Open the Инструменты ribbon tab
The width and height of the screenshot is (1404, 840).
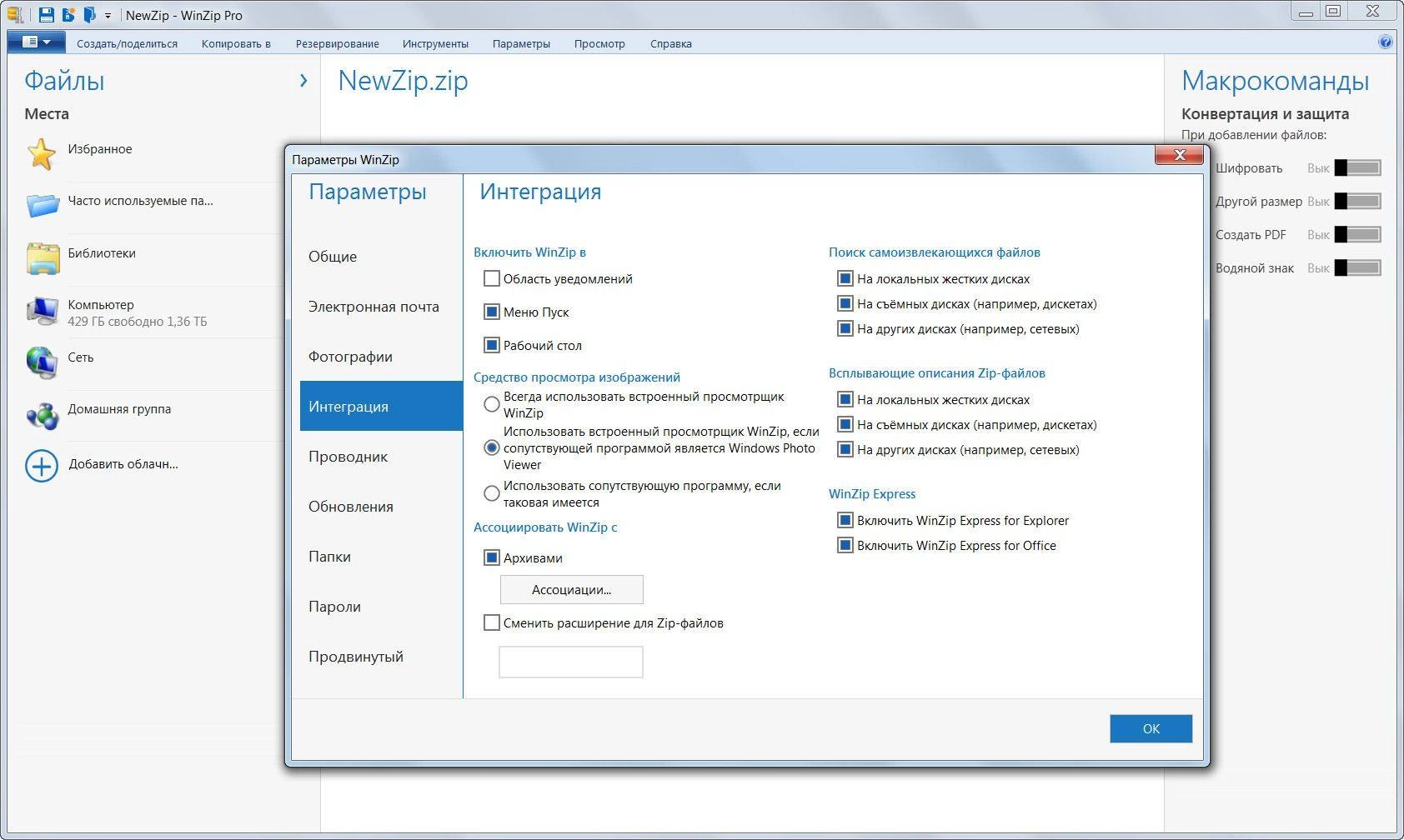coord(435,43)
